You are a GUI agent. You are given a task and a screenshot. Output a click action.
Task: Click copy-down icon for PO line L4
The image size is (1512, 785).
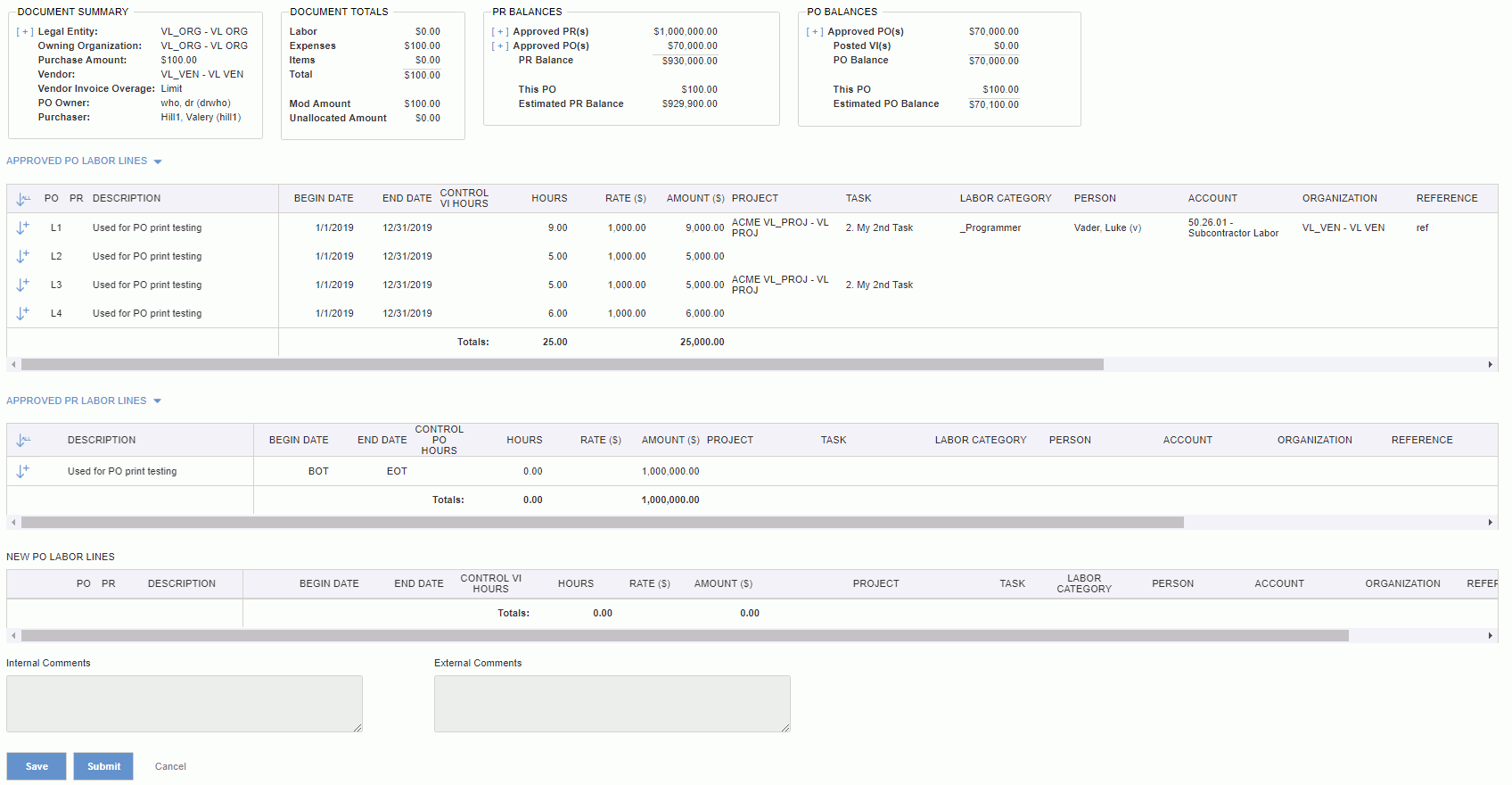coord(23,313)
